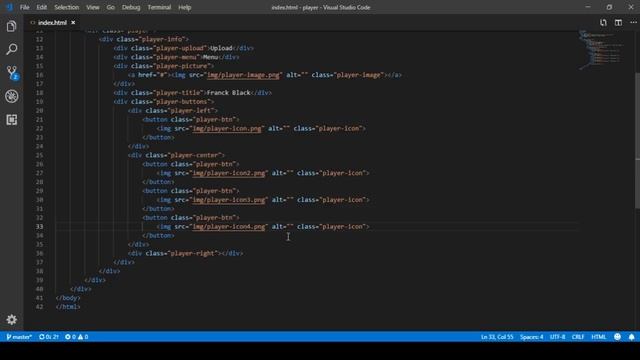Click the vertical editor scrollbar

click(637, 140)
